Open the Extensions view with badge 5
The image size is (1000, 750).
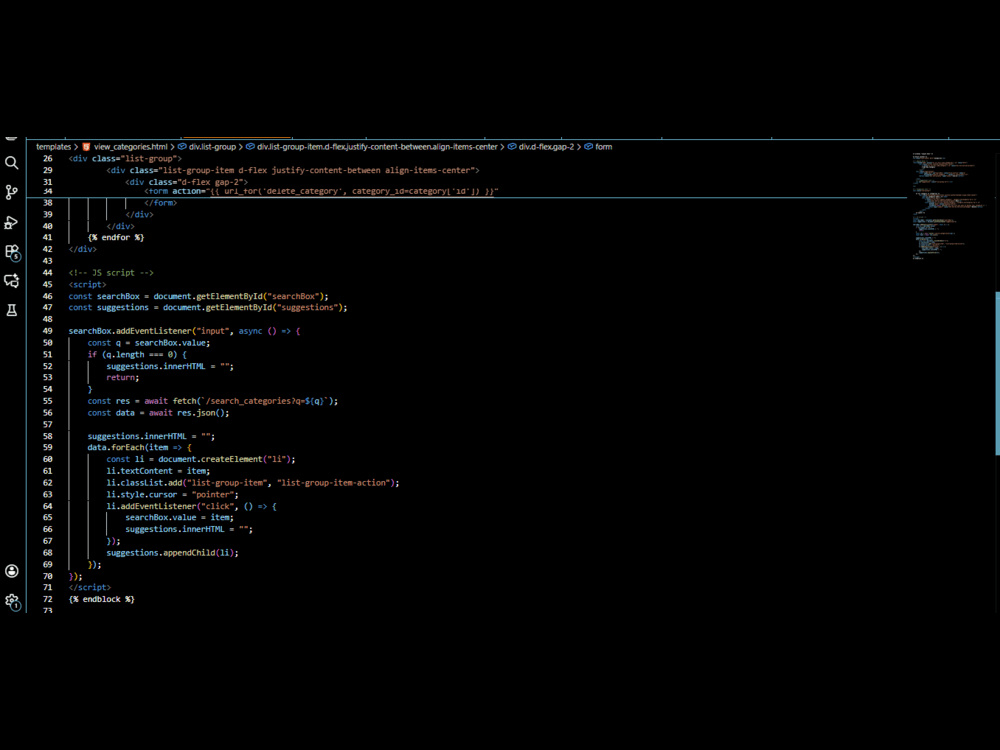point(12,252)
